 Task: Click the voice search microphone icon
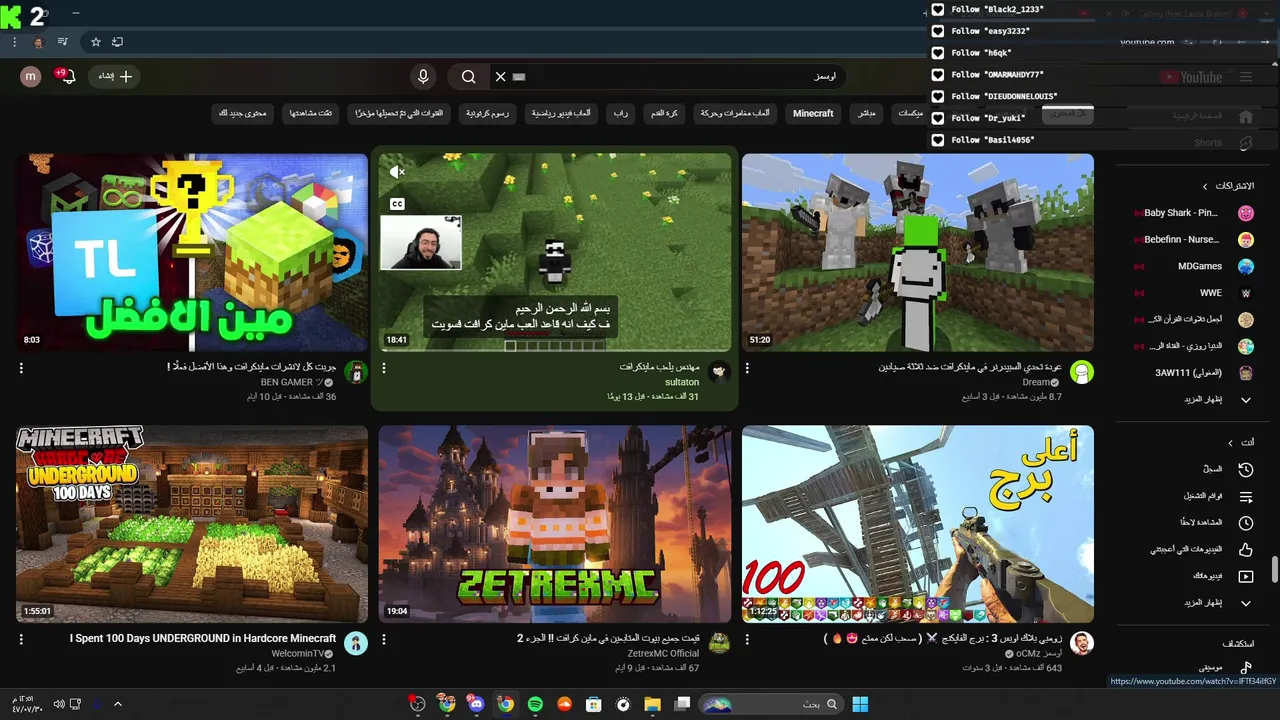[x=423, y=77]
